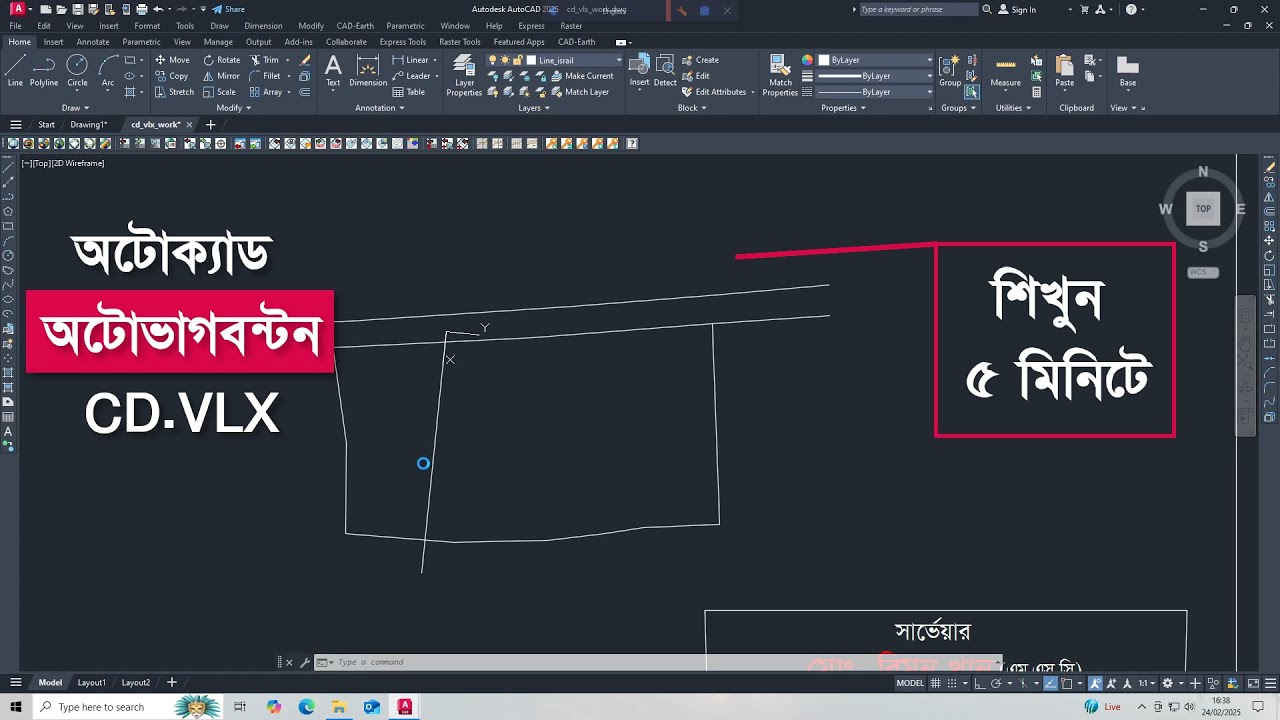This screenshot has height=720, width=1280.
Task: Open the annotation scale 1:1 dropdown
Action: click(x=1145, y=683)
